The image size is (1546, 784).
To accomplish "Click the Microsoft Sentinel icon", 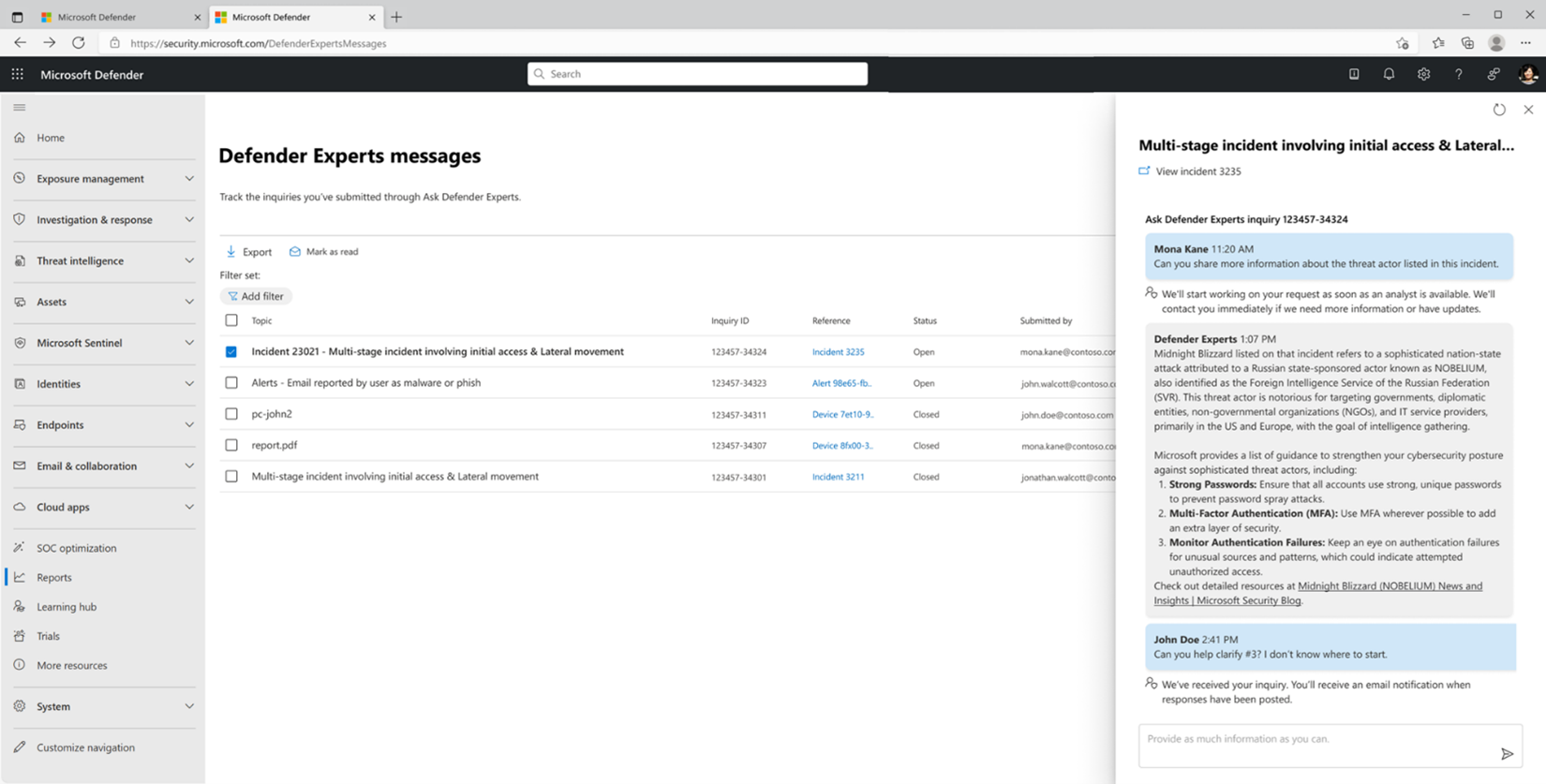I will click(20, 343).
